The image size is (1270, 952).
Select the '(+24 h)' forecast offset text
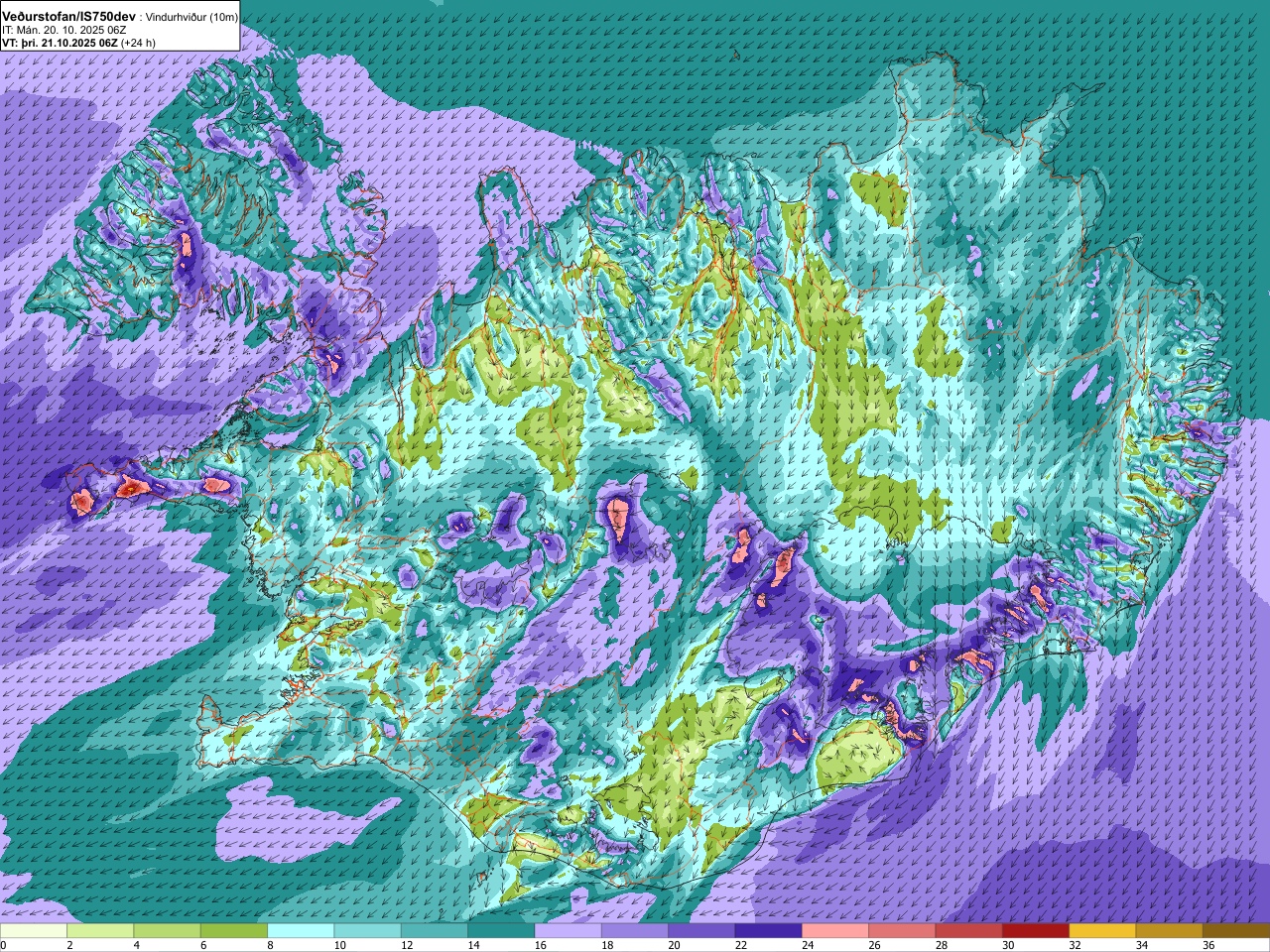[138, 43]
